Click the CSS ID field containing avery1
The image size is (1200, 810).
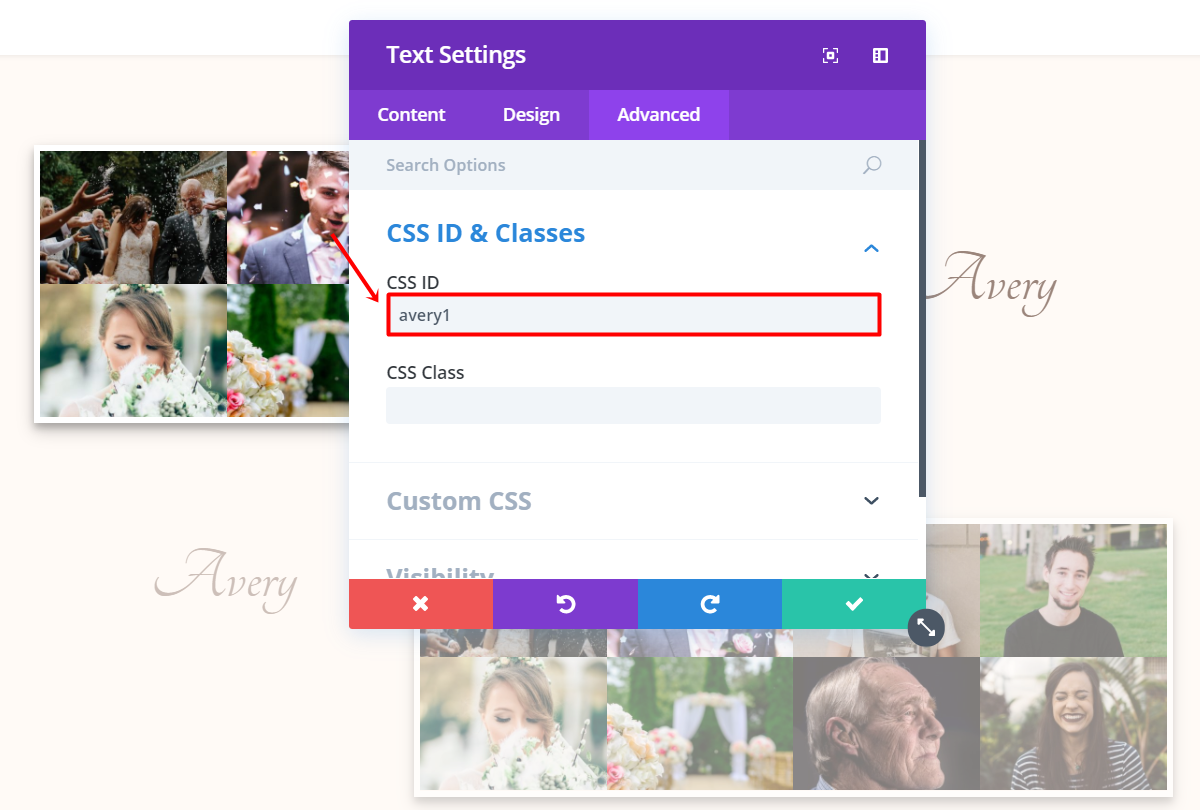(633, 315)
